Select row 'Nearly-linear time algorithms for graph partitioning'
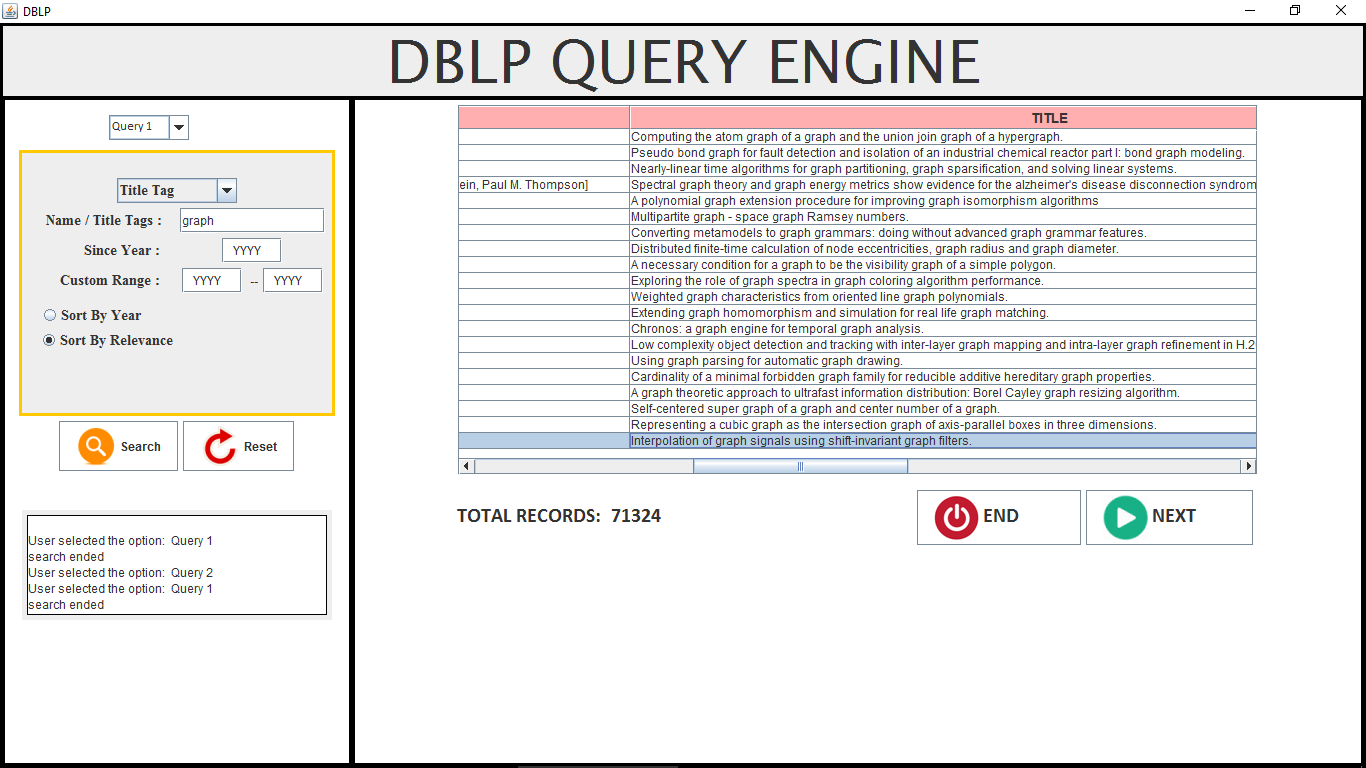 (857, 169)
